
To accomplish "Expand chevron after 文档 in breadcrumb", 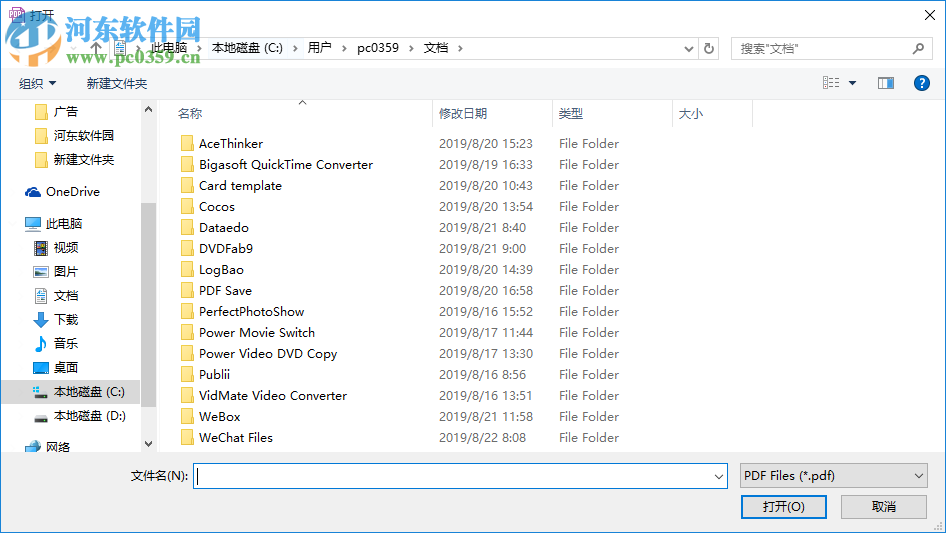I will 460,48.
